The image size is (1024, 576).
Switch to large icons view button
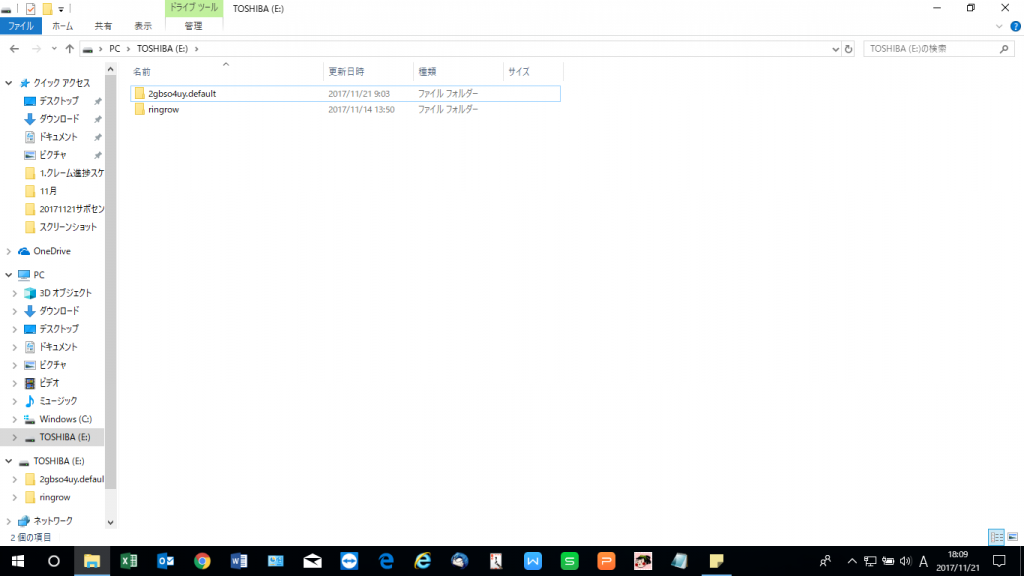pos(1013,537)
